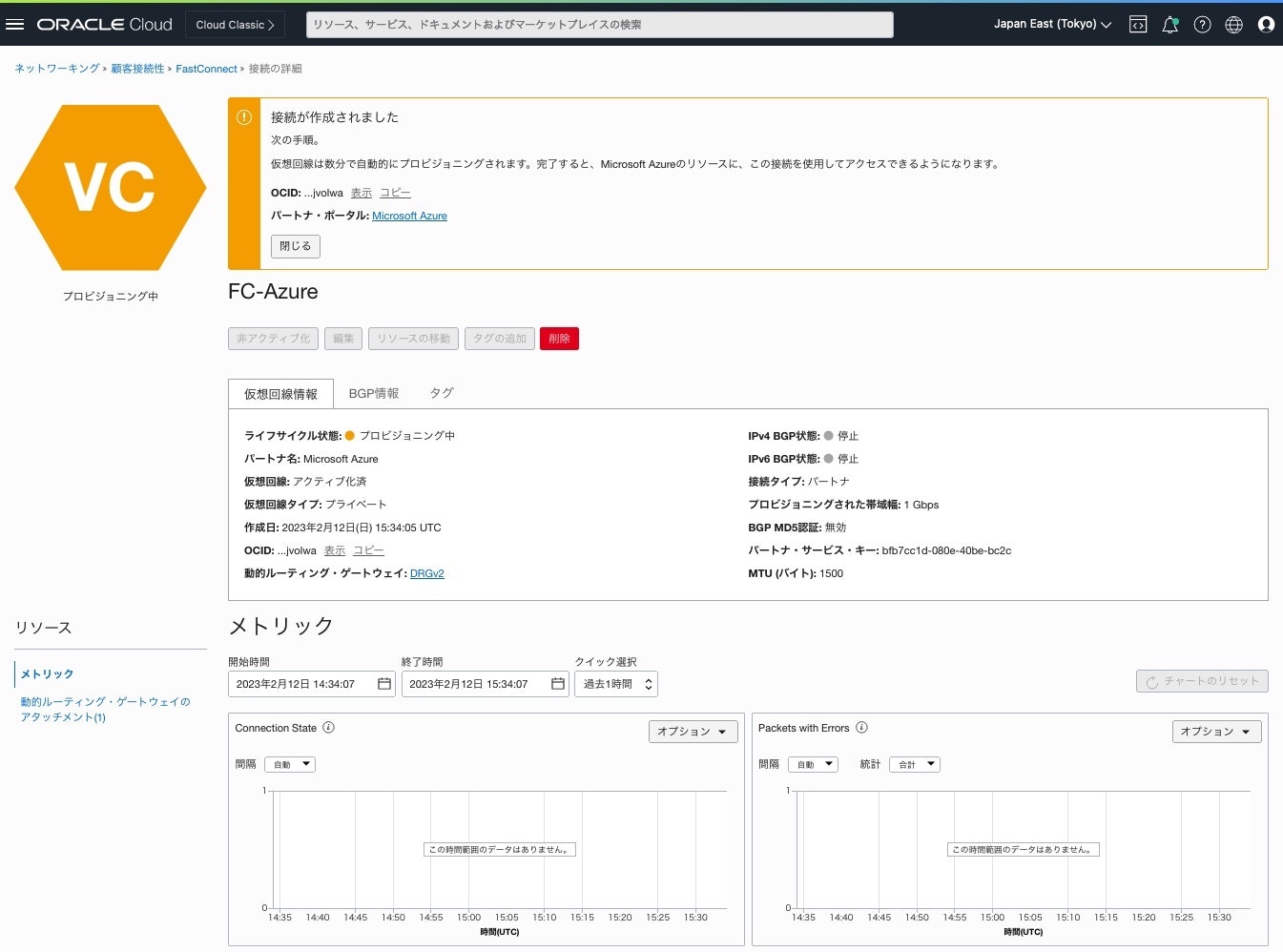Viewport: 1283px width, 952px height.
Task: Open the user profile avatar icon
Action: (x=1266, y=25)
